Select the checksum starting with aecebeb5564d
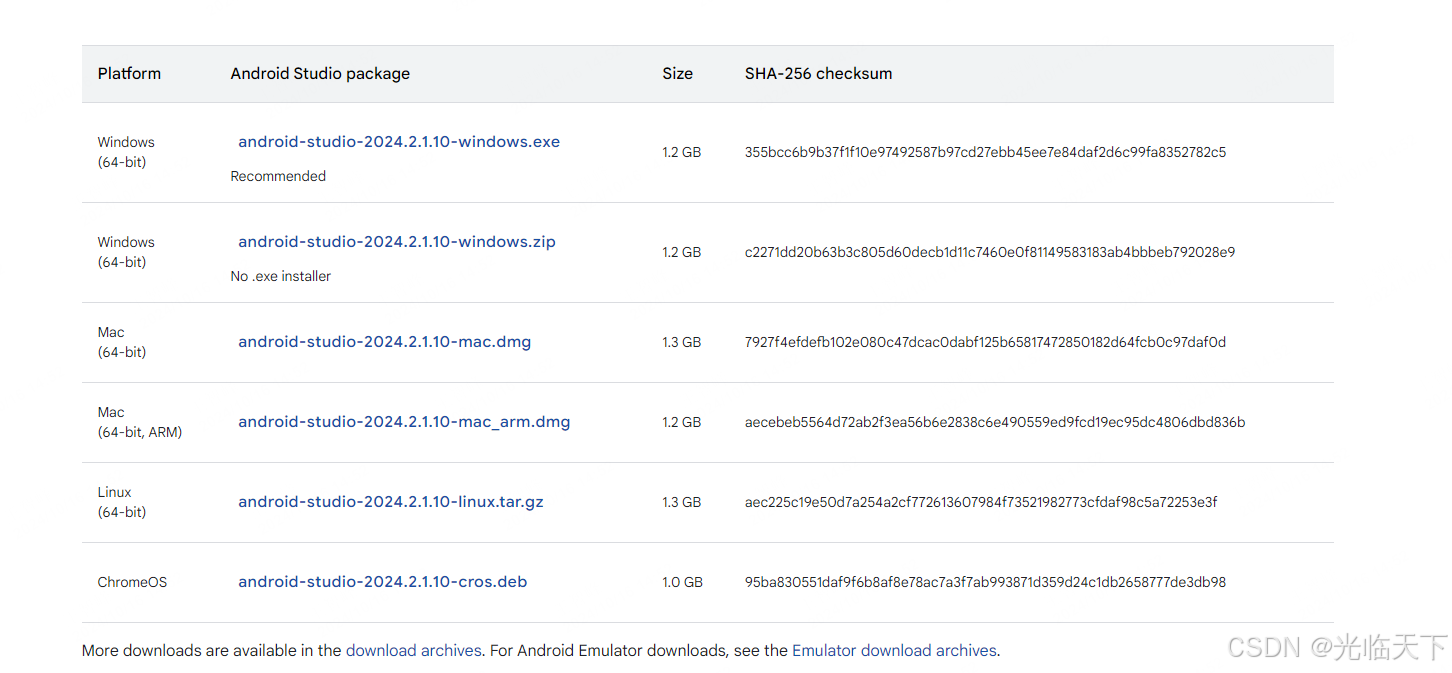 tap(995, 422)
